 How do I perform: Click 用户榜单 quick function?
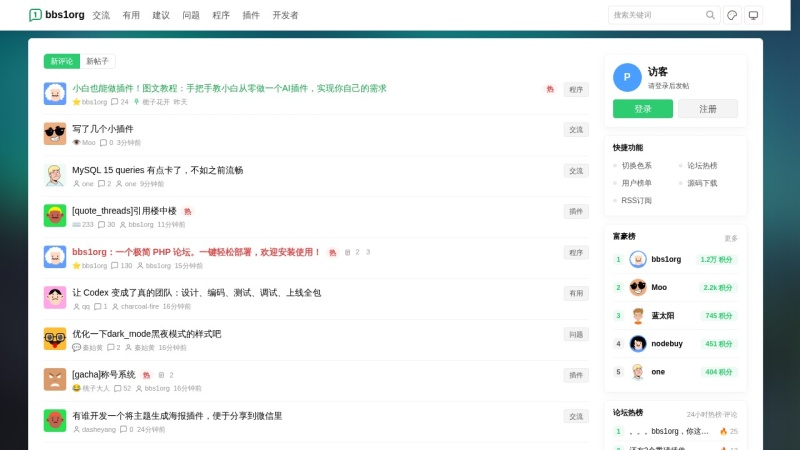click(636, 183)
